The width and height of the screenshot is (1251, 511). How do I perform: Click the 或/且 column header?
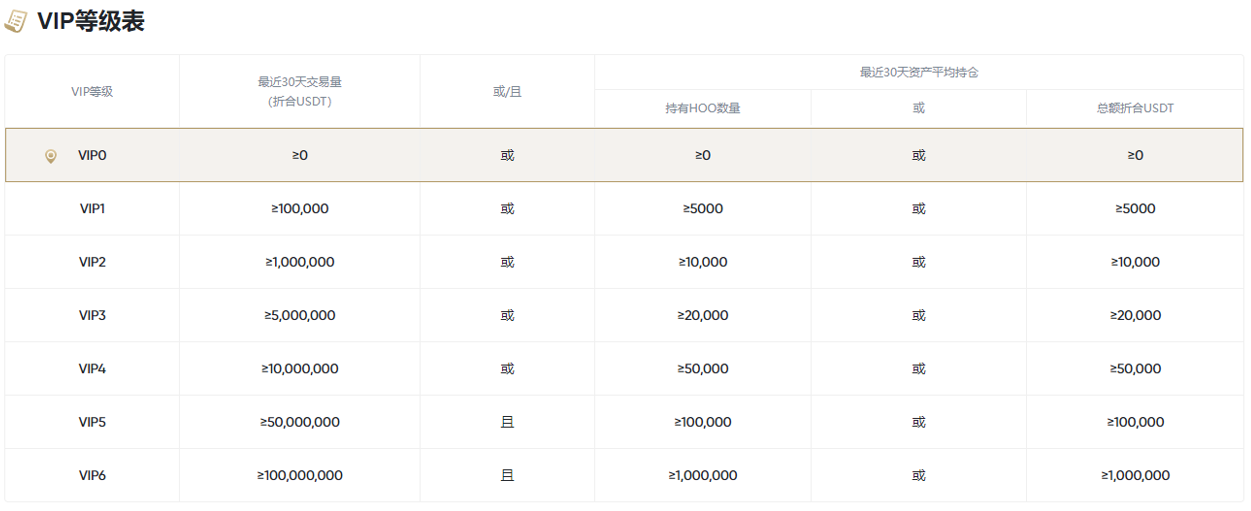[x=507, y=91]
